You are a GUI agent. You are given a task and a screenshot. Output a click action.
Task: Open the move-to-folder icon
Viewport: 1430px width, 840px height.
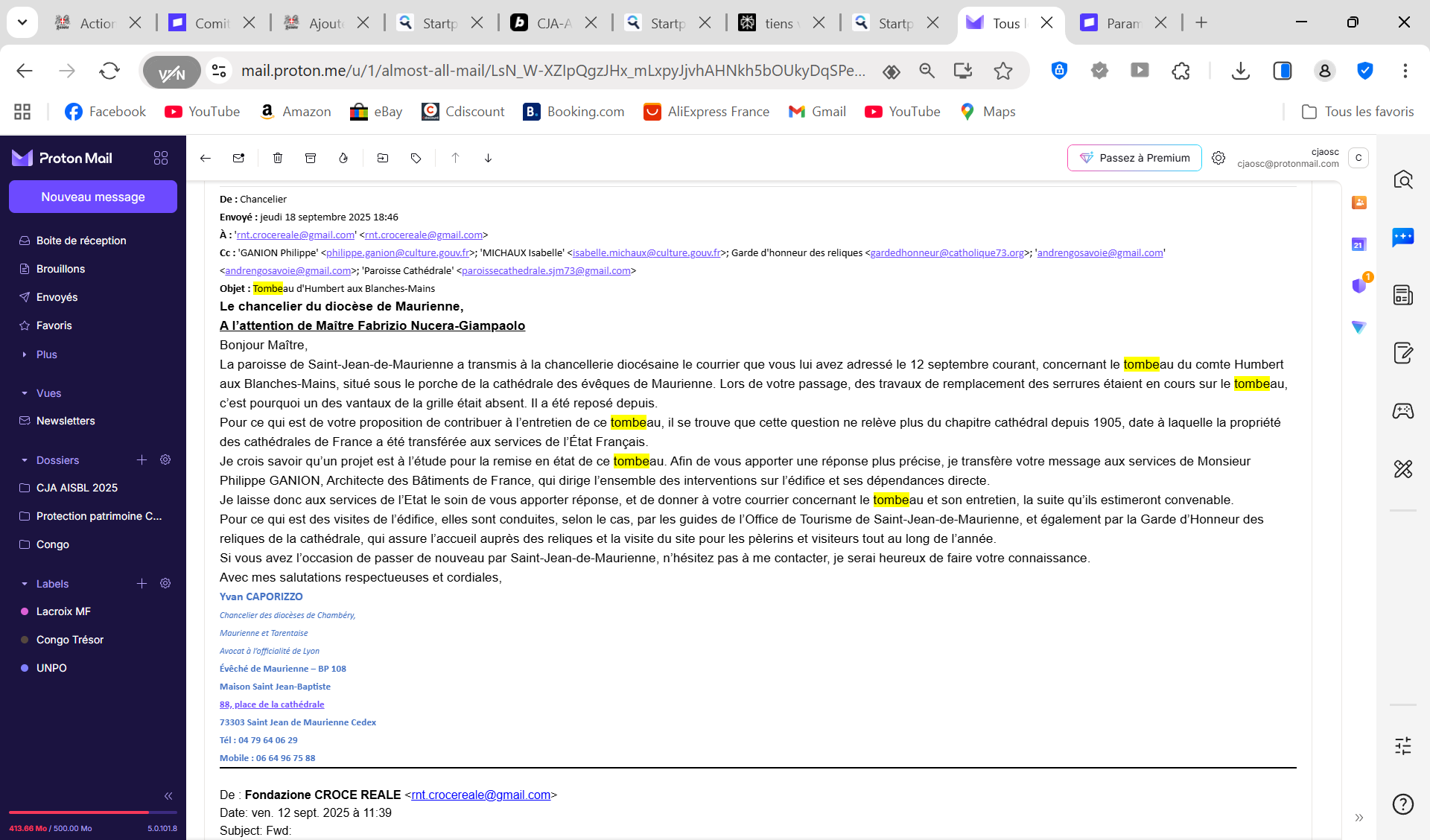pos(383,158)
